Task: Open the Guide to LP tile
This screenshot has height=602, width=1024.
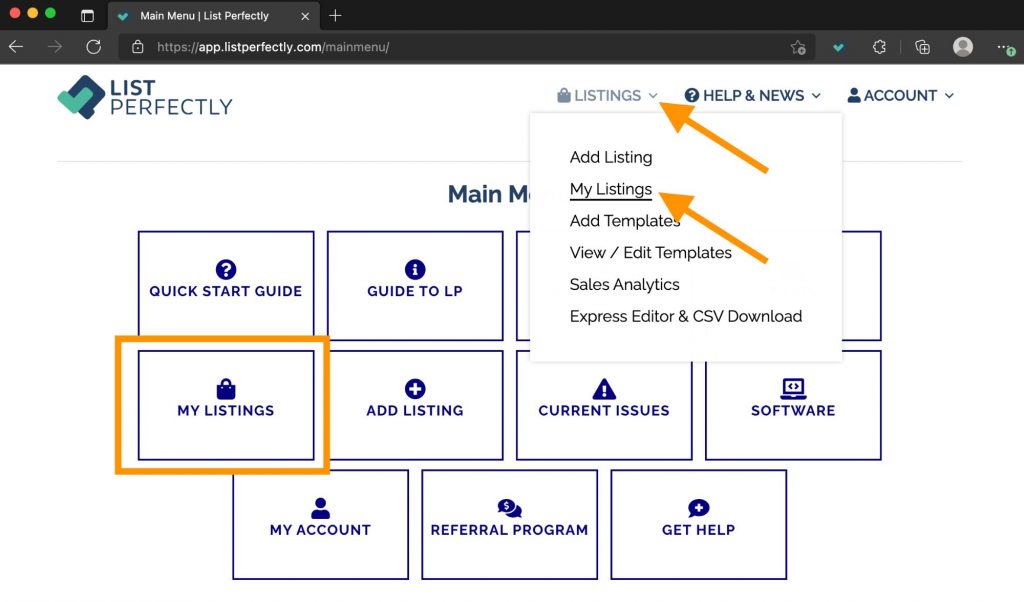Action: [415, 285]
